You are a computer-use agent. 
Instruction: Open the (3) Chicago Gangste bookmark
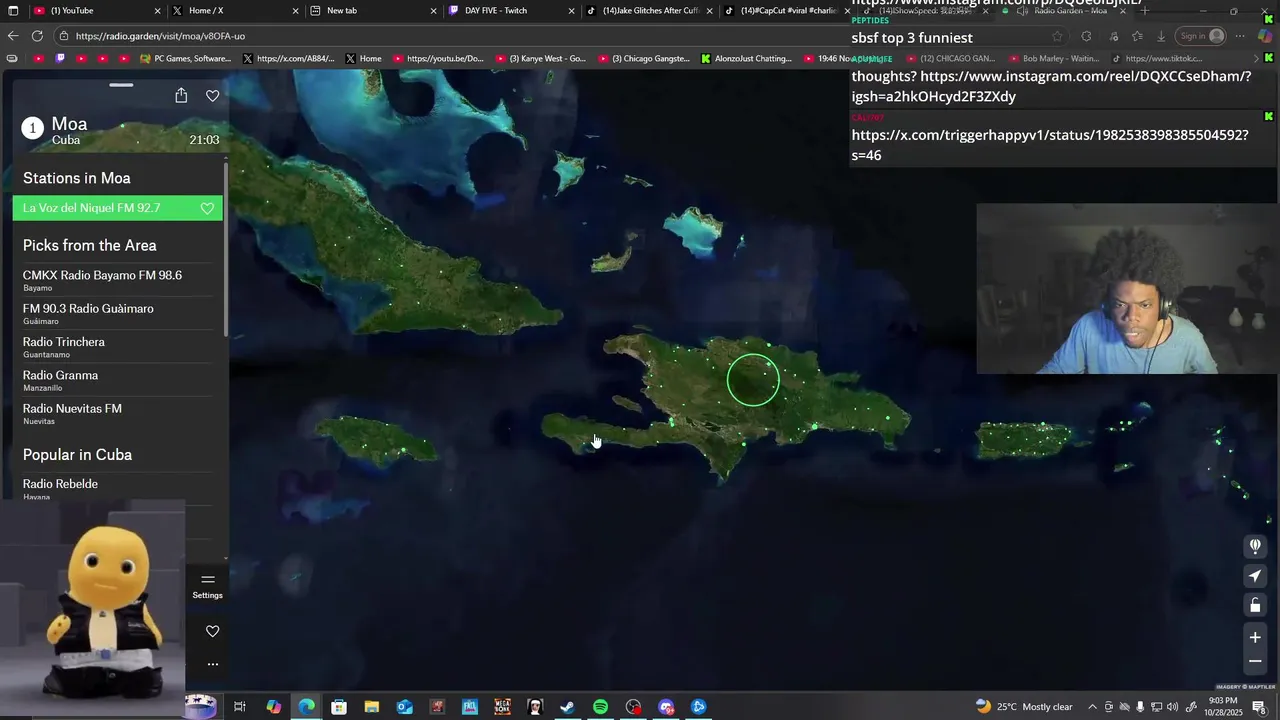(644, 59)
